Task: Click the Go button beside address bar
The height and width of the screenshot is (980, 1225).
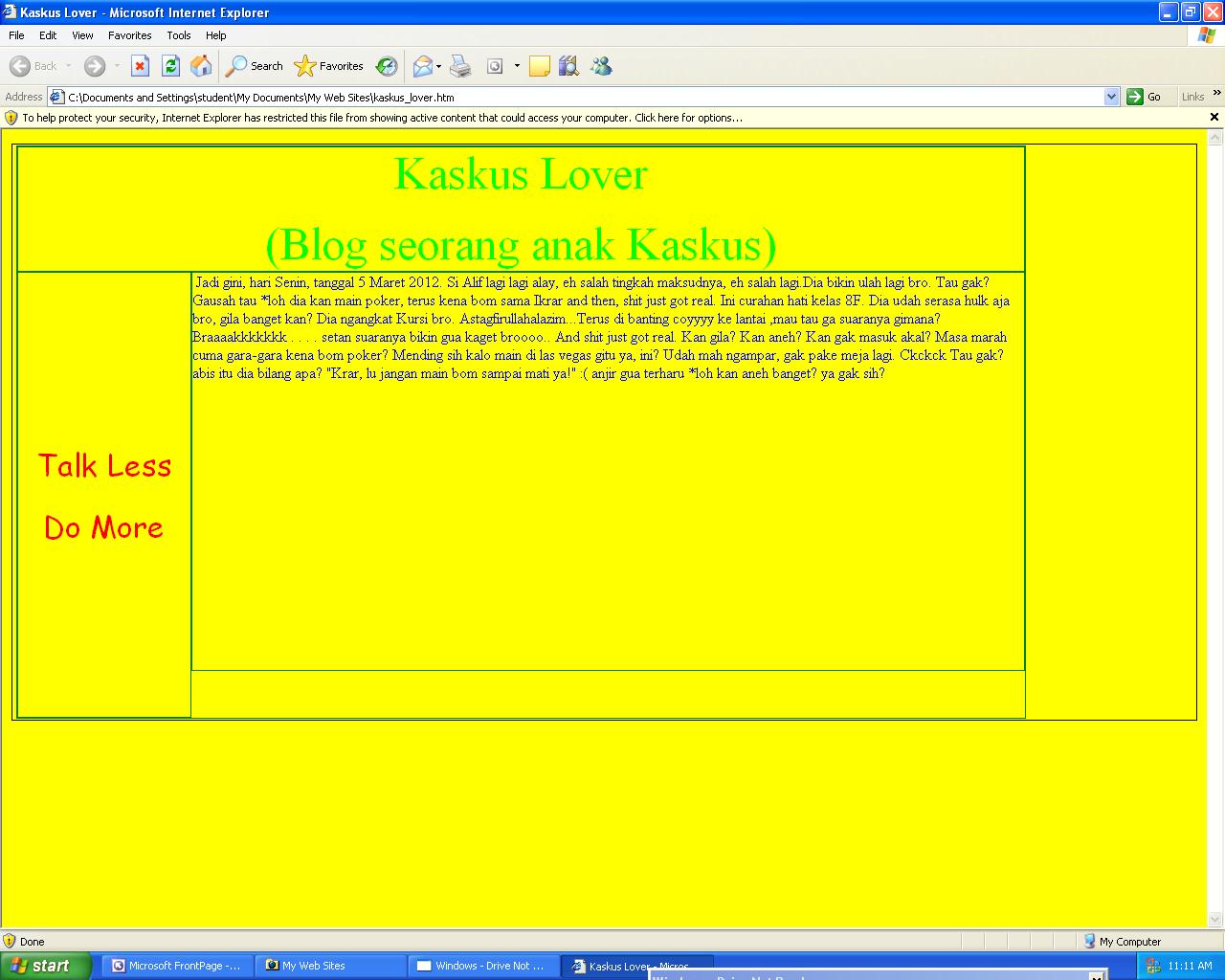Action: [x=1145, y=97]
